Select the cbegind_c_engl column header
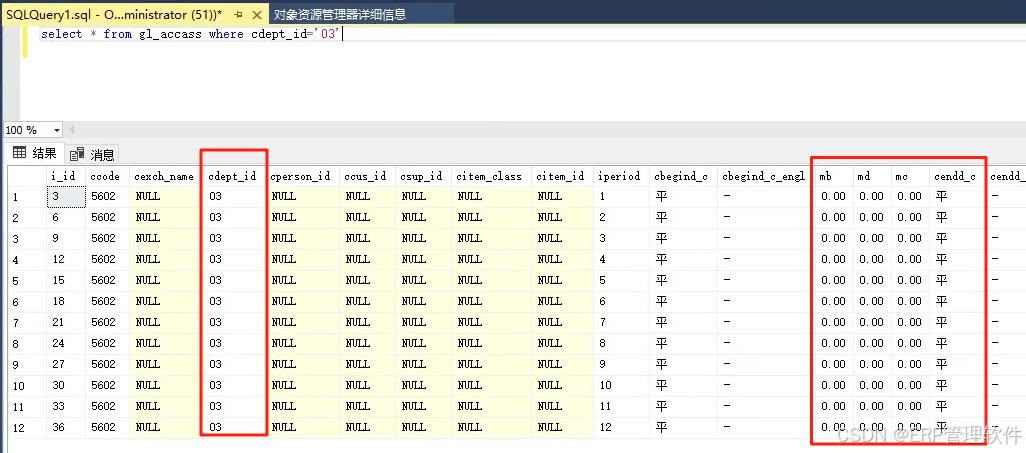The height and width of the screenshot is (453, 1026). pyautogui.click(x=765, y=177)
